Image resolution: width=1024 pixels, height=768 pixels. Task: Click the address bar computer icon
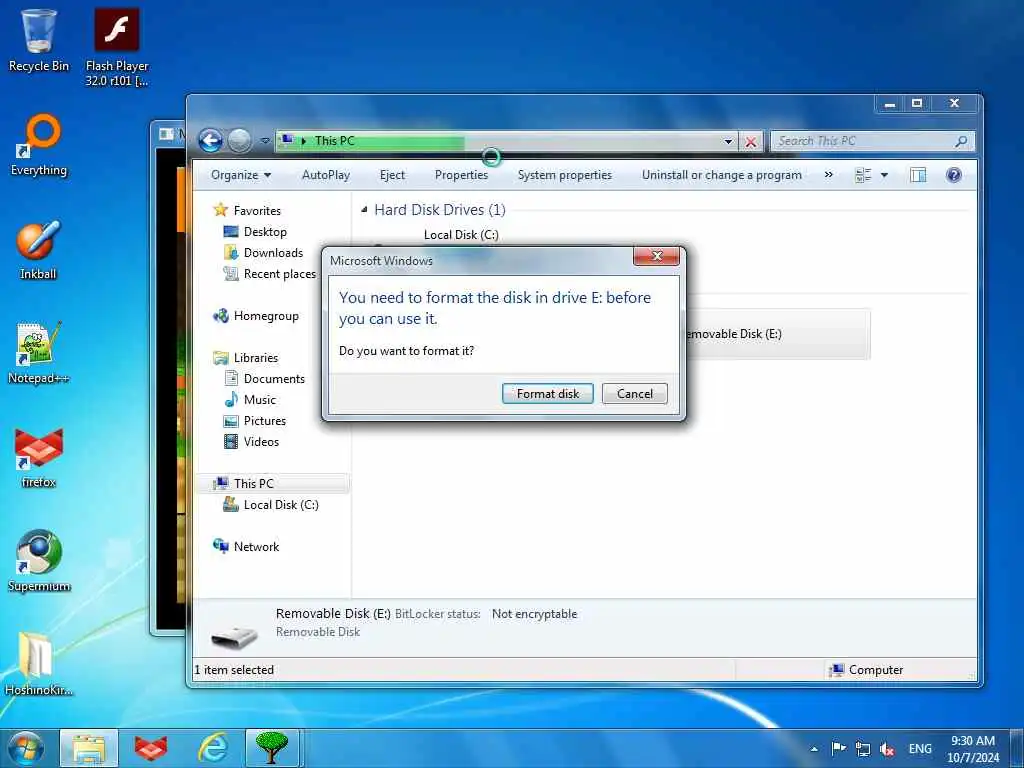click(x=286, y=140)
